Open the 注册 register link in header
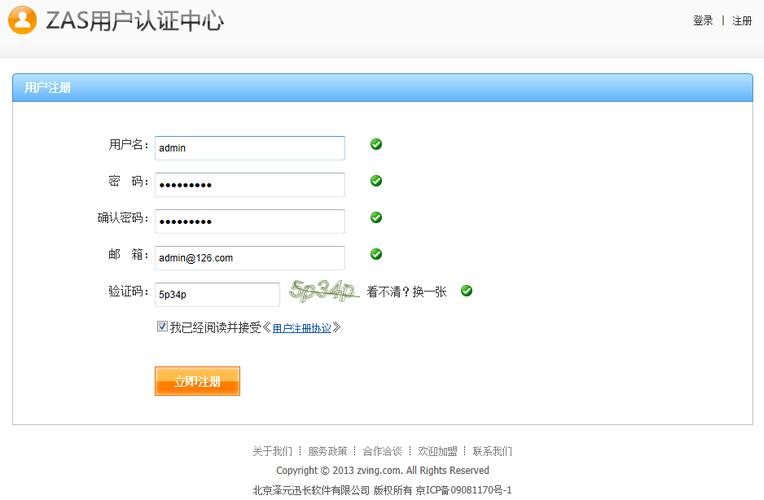The width and height of the screenshot is (764, 500). [741, 21]
